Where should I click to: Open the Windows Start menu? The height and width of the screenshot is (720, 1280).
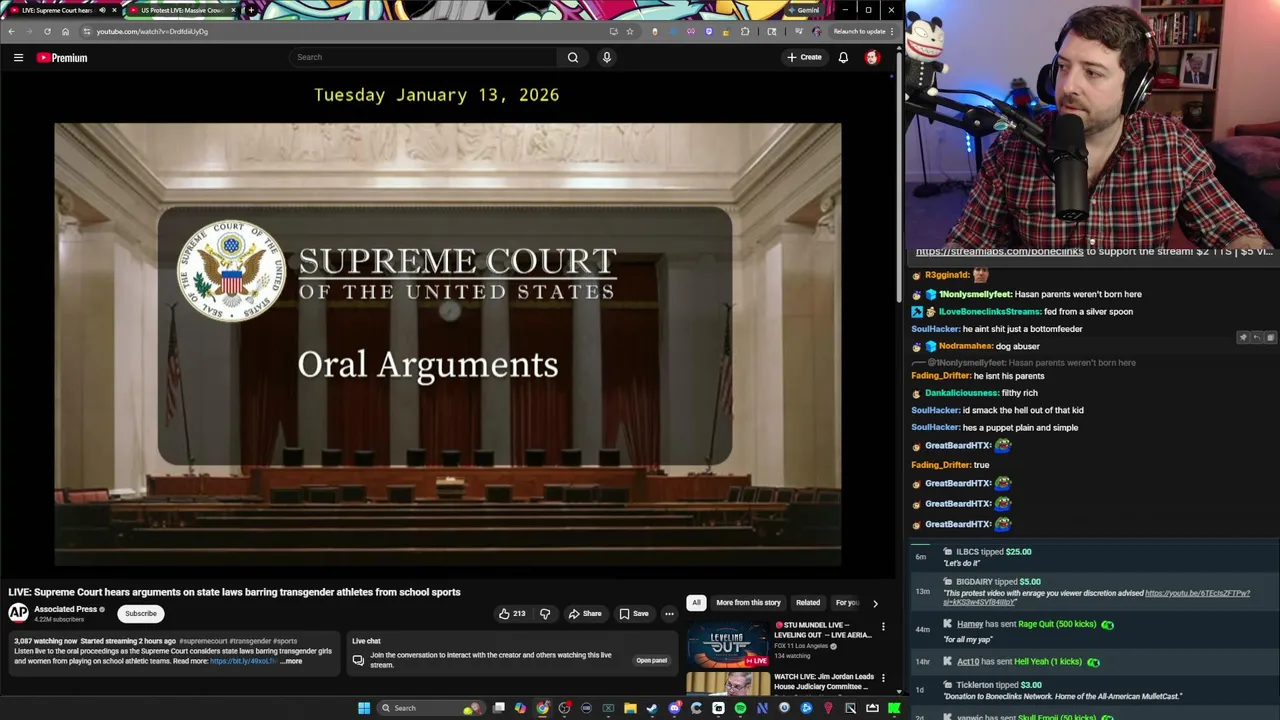pos(364,708)
